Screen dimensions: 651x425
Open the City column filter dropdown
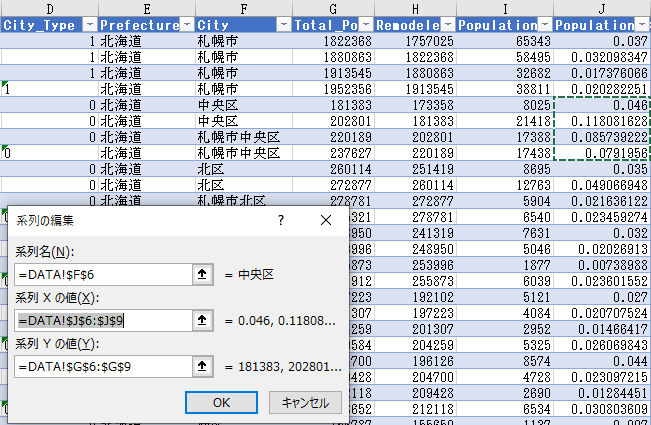pos(283,24)
